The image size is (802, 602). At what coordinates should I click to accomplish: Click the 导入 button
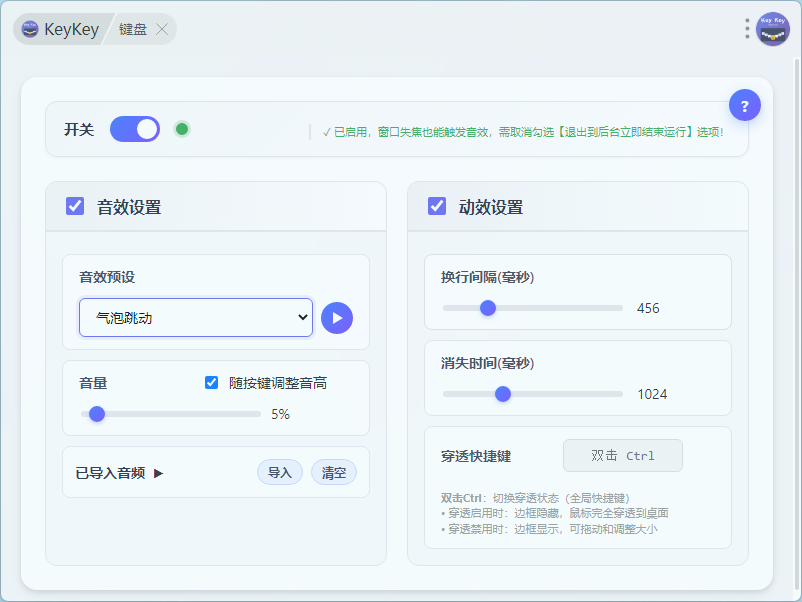280,473
